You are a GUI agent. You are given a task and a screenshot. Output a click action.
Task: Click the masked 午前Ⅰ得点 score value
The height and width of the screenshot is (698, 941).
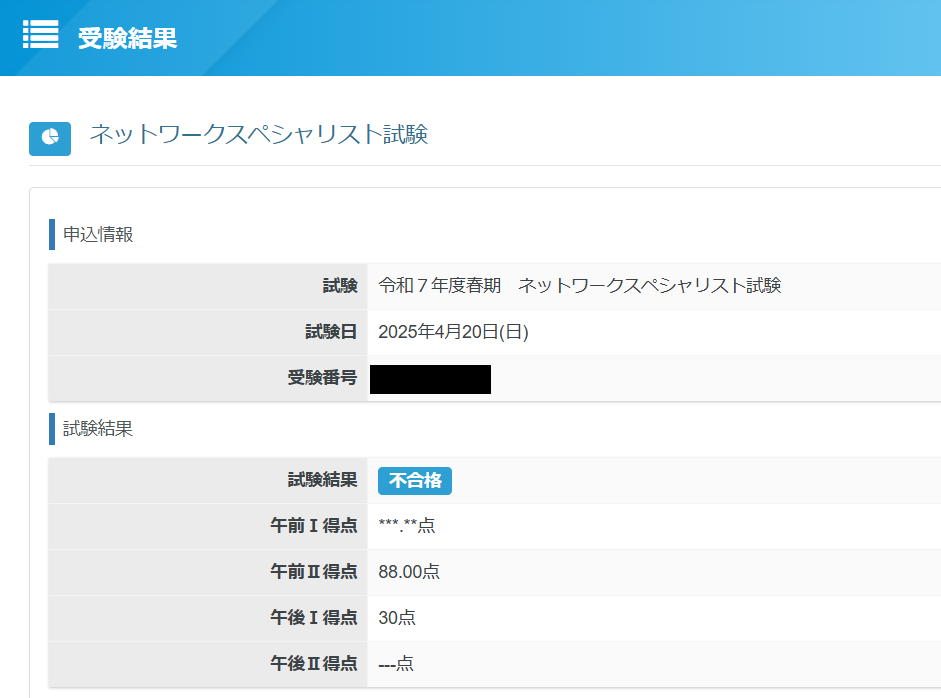pos(407,526)
